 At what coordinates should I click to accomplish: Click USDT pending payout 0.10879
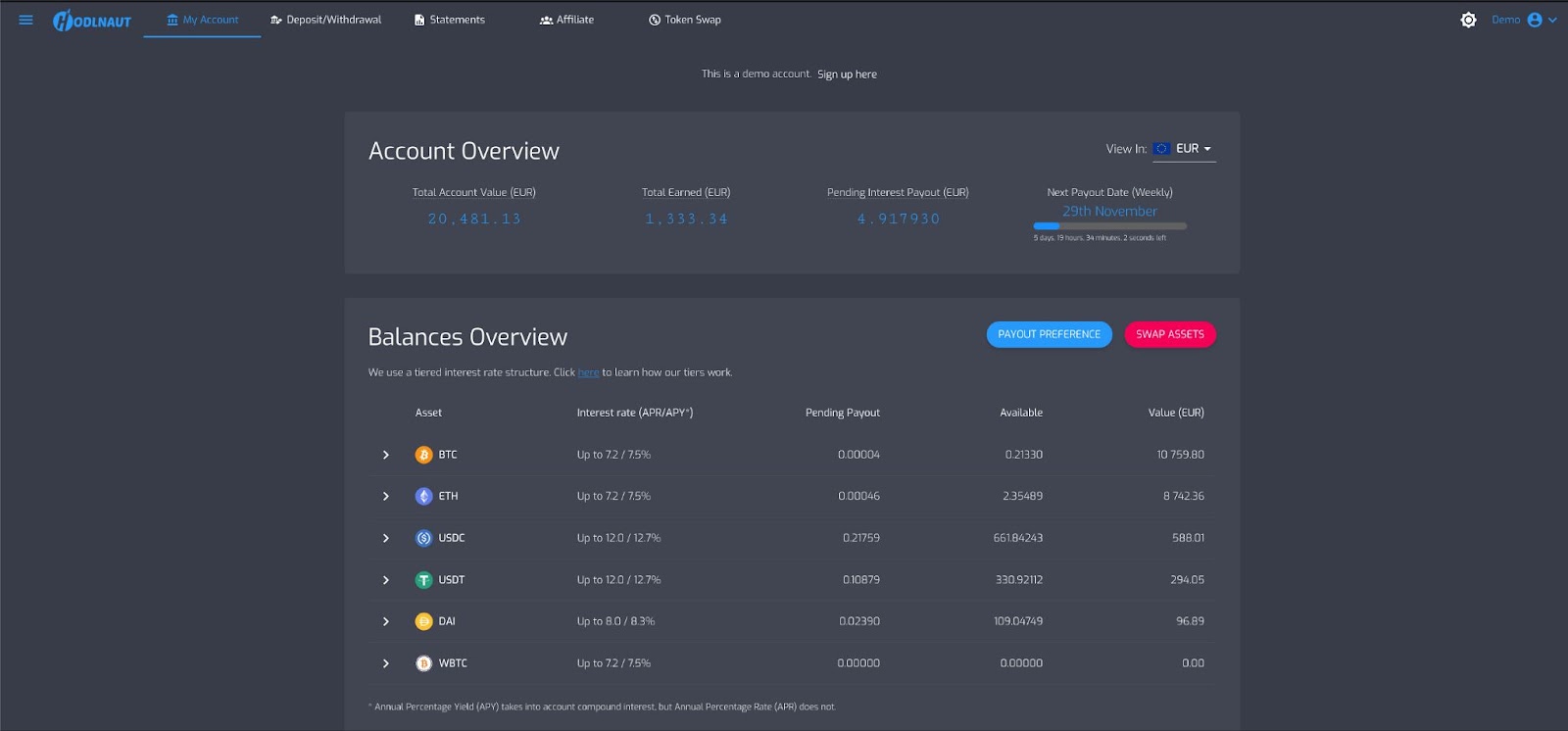coord(861,580)
